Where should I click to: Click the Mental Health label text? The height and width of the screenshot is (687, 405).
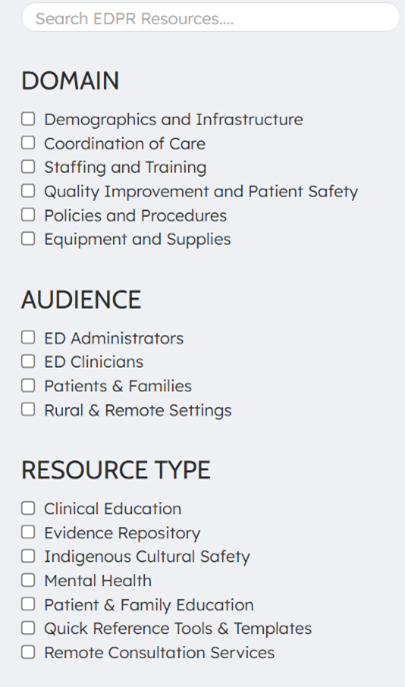point(98,581)
